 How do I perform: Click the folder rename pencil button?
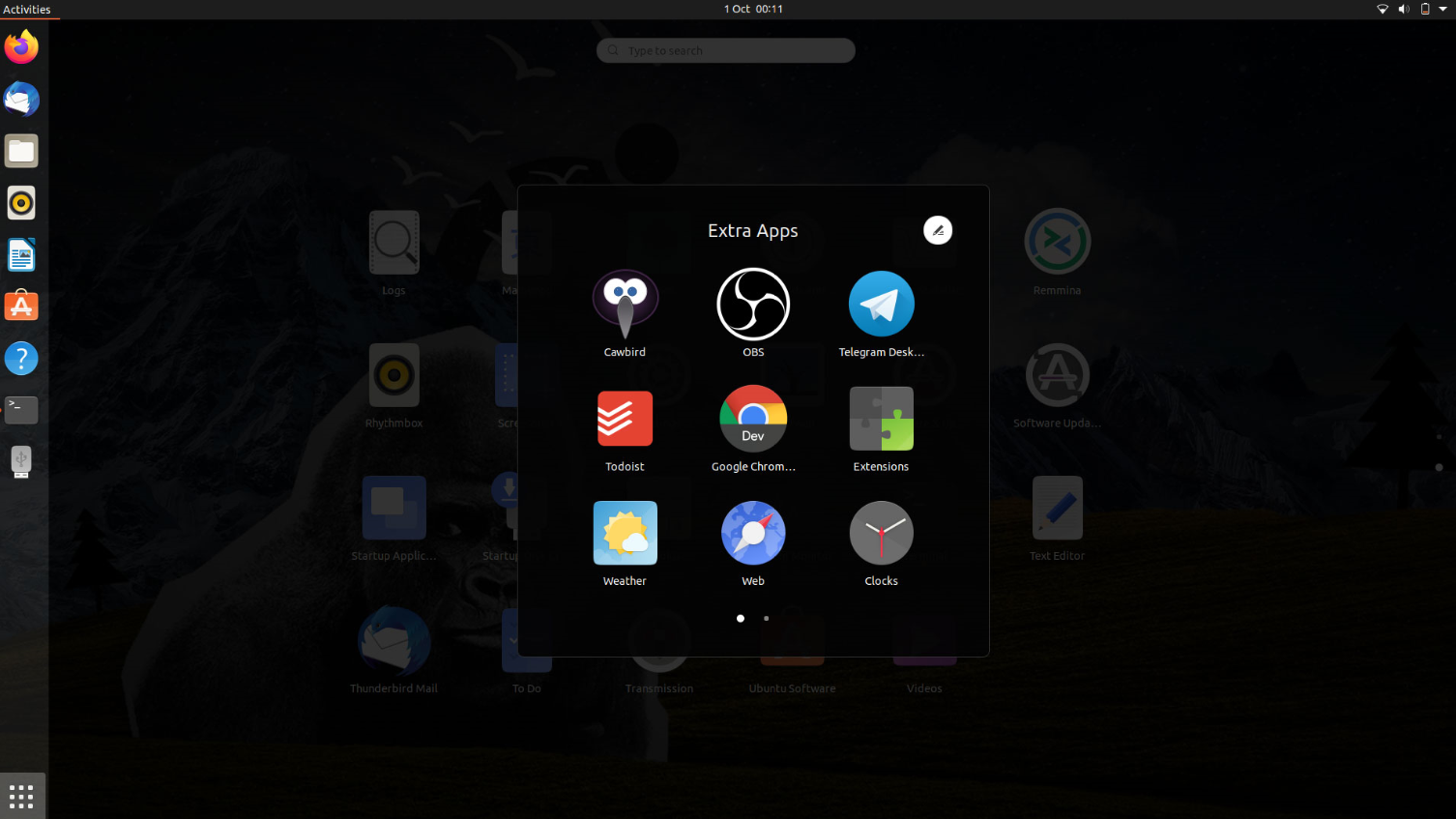click(938, 230)
